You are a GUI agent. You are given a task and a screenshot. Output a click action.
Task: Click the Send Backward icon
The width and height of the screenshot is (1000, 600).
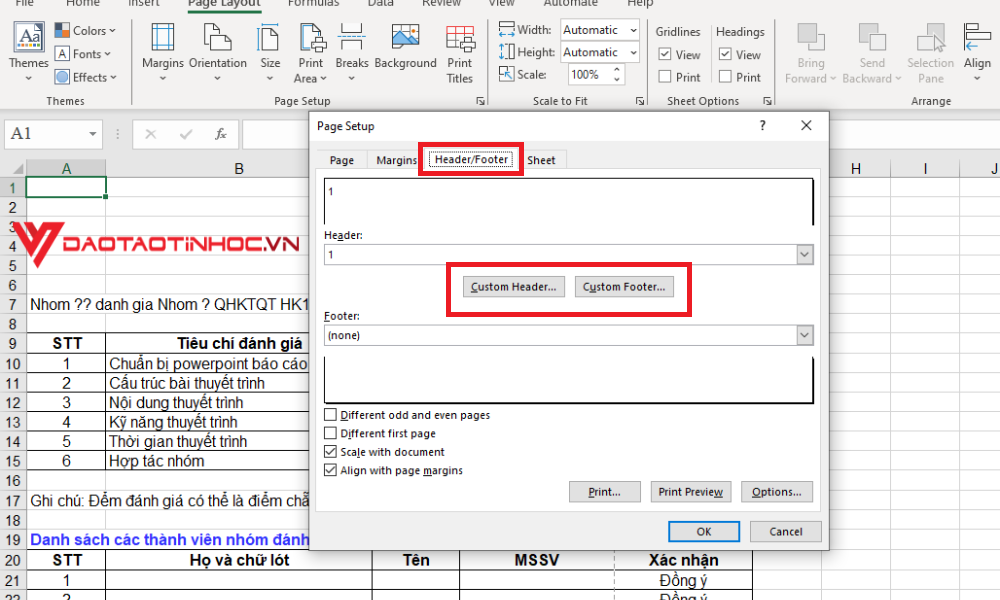tap(872, 38)
